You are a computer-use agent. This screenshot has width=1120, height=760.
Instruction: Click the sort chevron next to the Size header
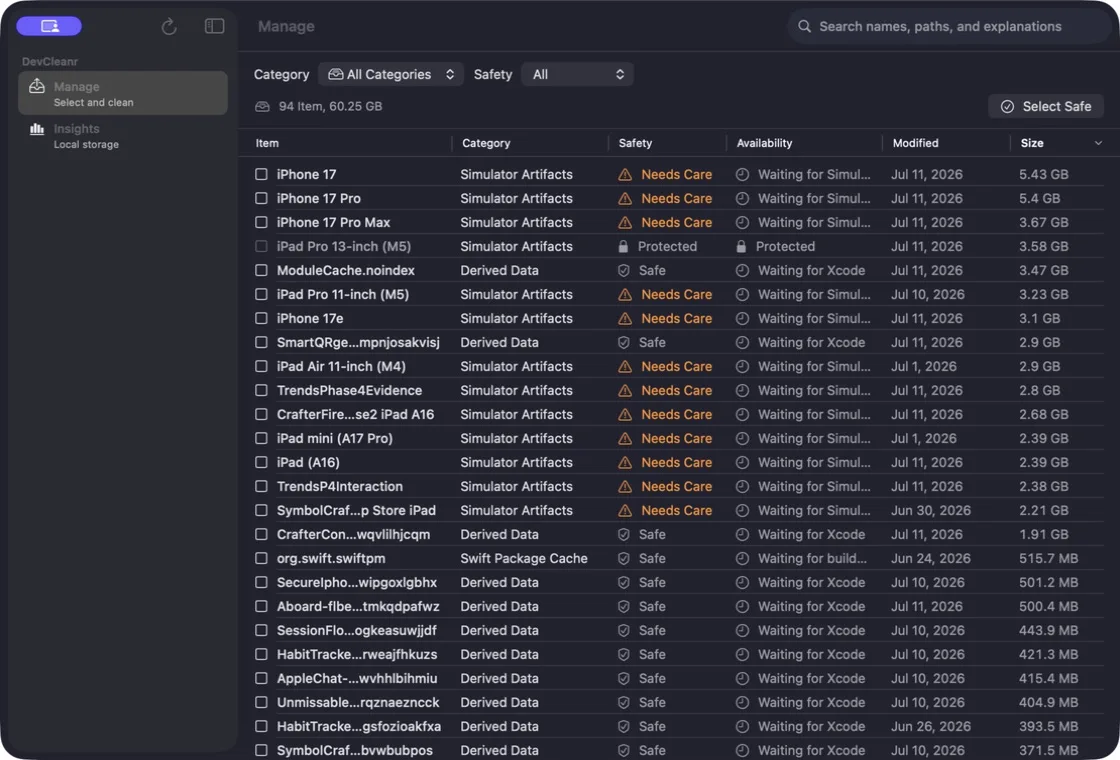point(1098,144)
